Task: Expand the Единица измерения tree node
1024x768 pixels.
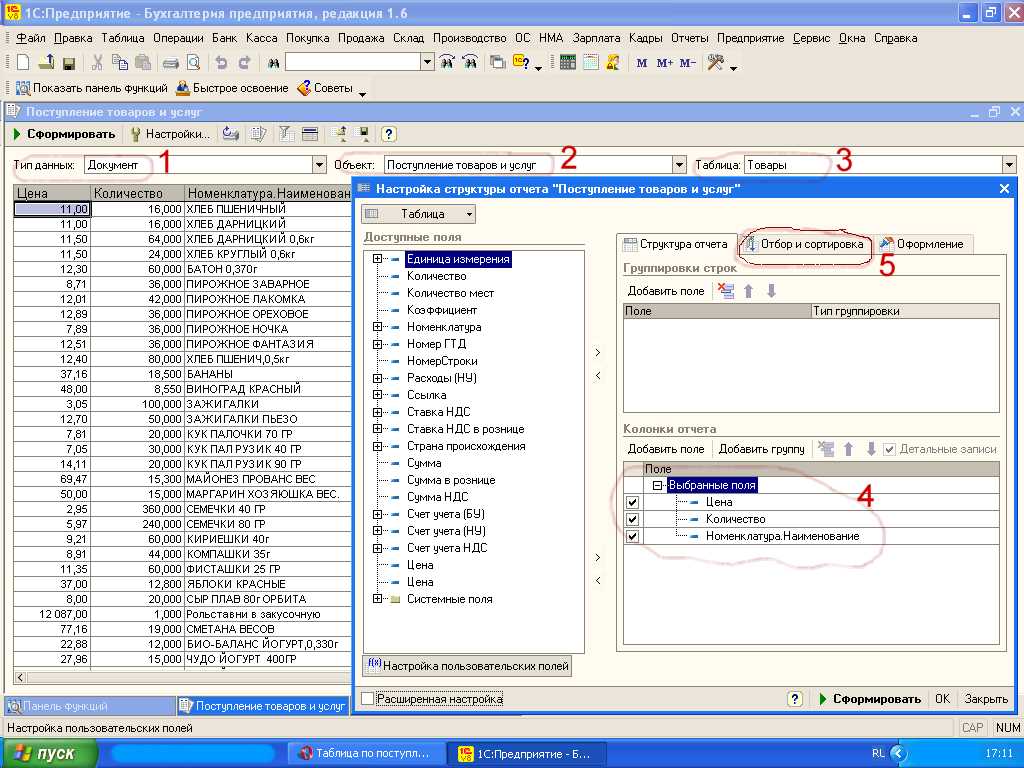Action: coord(377,259)
